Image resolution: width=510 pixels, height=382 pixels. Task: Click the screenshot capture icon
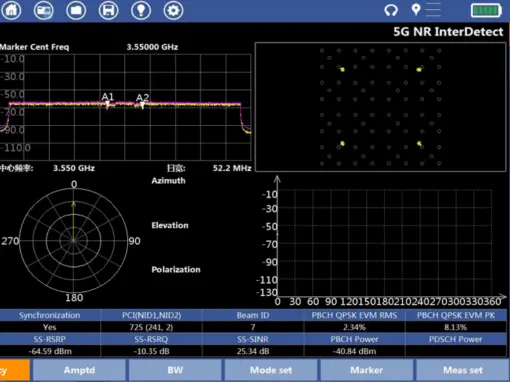pos(44,10)
